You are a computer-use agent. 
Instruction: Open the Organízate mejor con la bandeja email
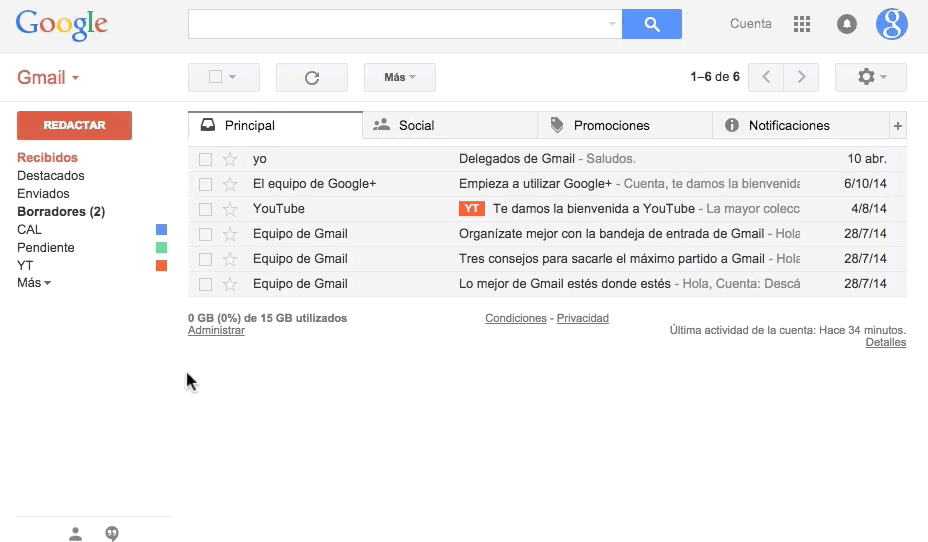pyautogui.click(x=547, y=234)
